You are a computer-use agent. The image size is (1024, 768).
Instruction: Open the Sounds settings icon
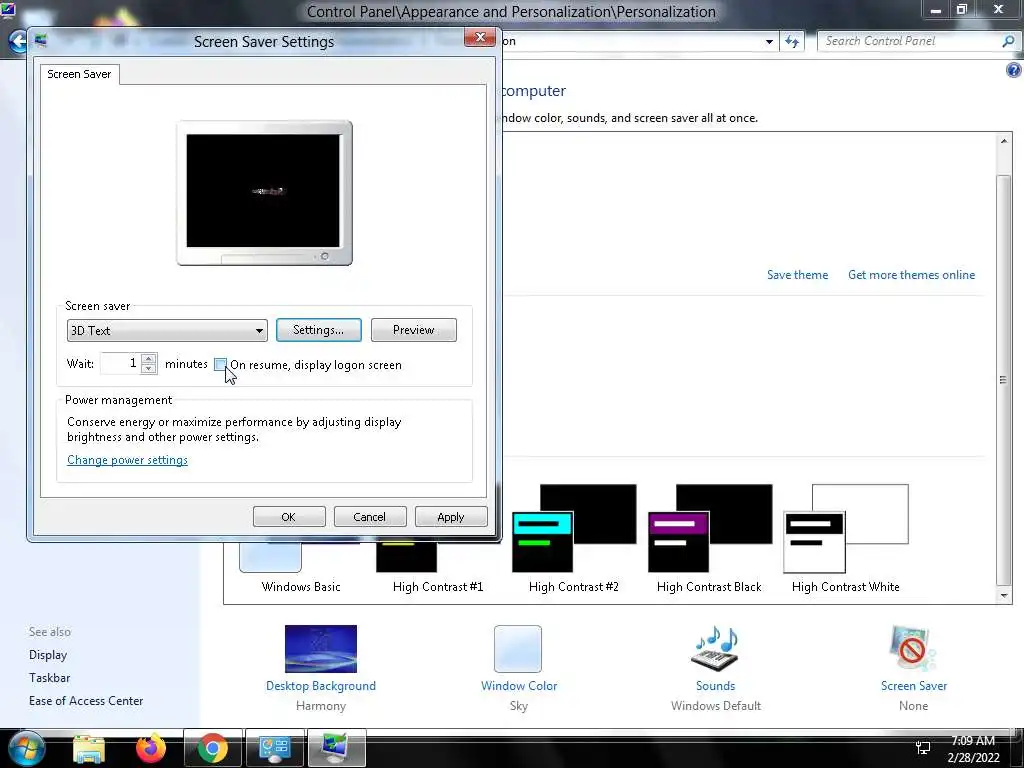(715, 648)
